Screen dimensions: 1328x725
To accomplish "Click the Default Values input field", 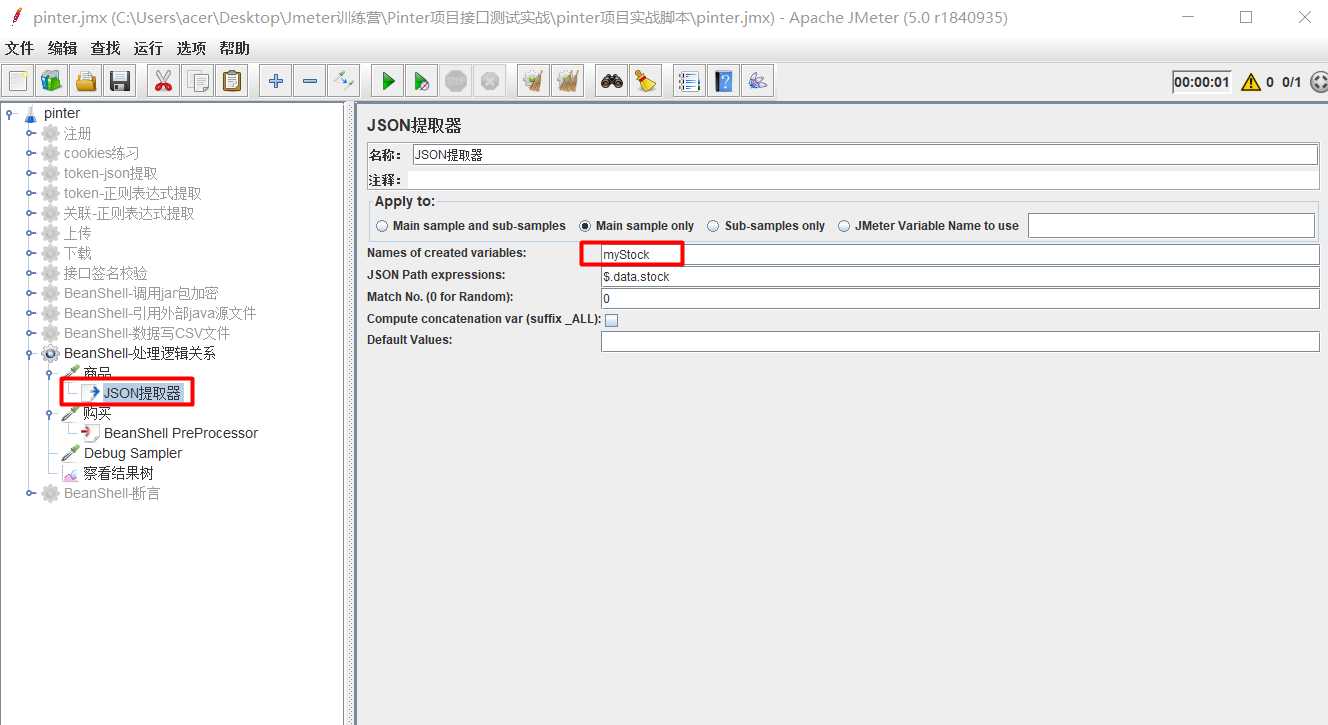I will pos(960,341).
